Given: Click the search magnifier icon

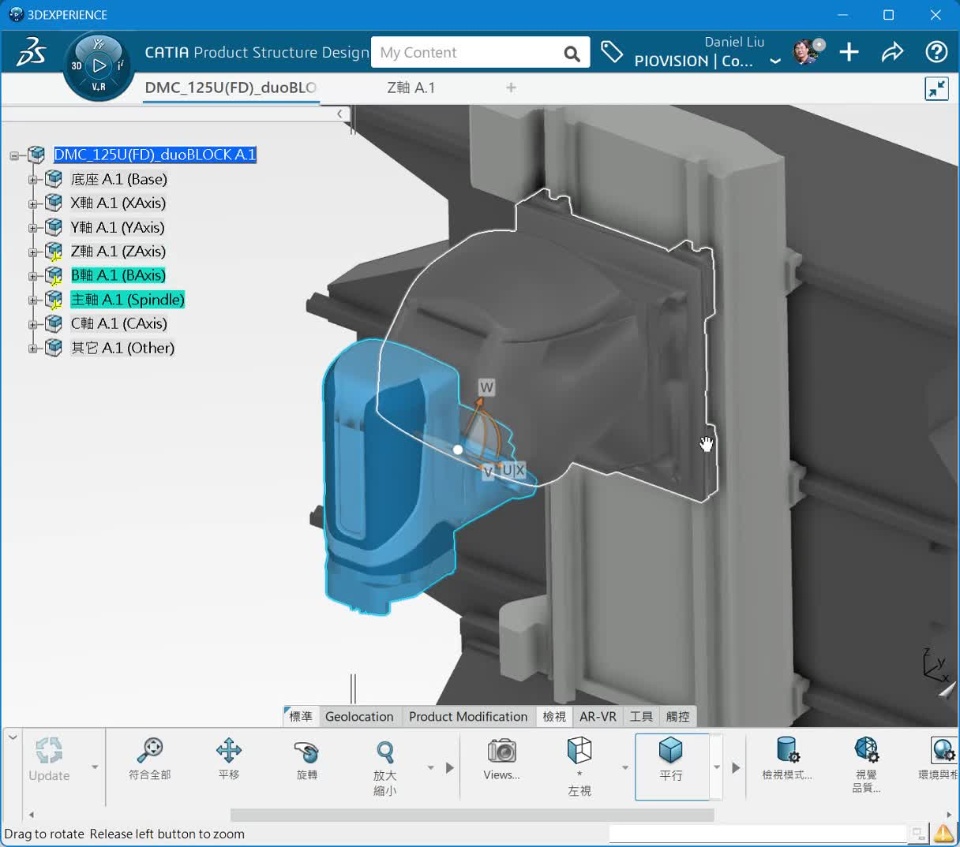Looking at the screenshot, I should coord(571,54).
